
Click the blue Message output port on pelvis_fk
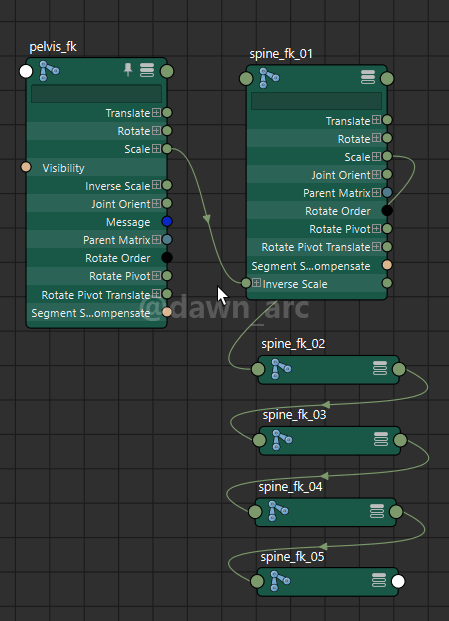(167, 221)
